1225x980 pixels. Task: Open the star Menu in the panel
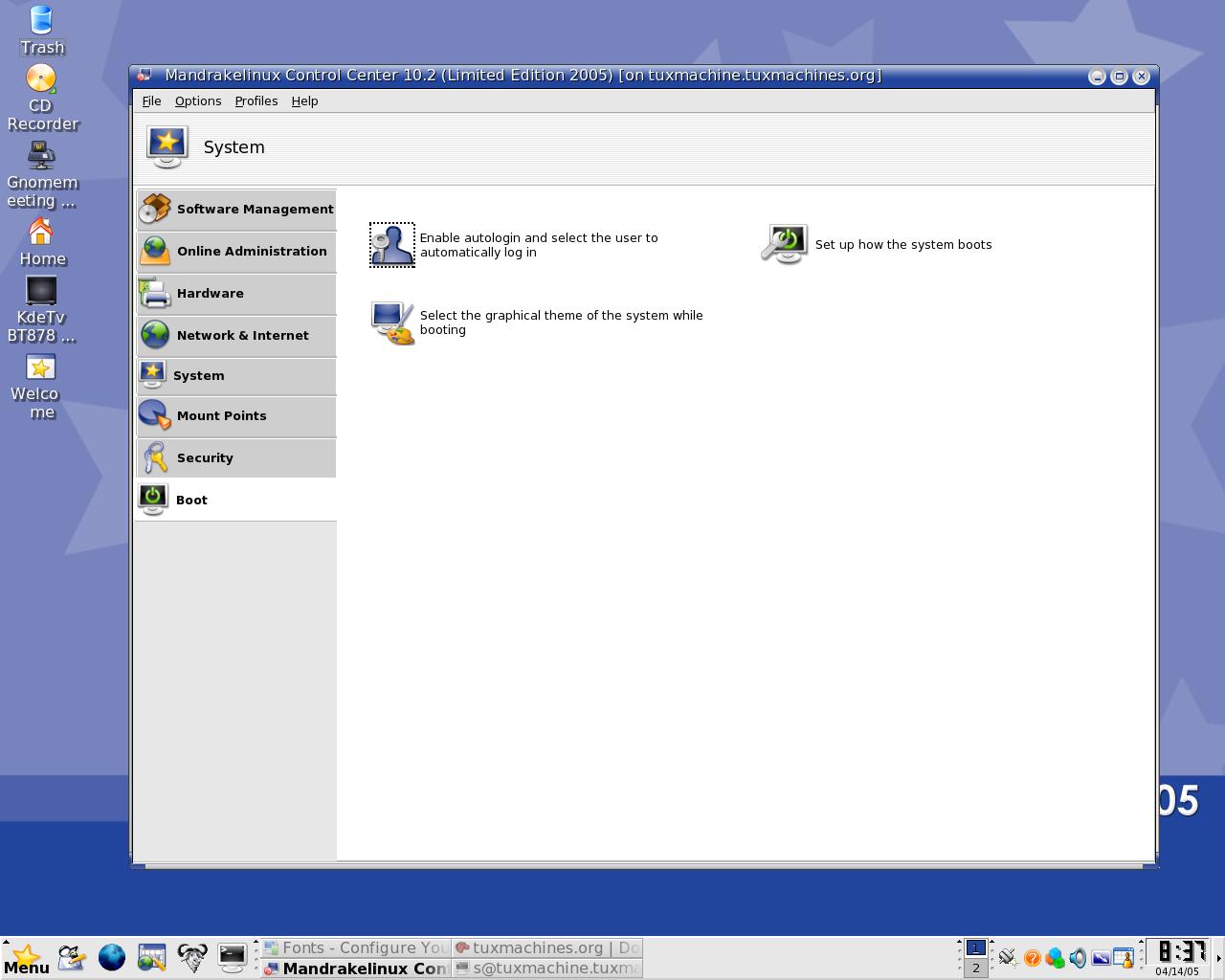tap(26, 959)
